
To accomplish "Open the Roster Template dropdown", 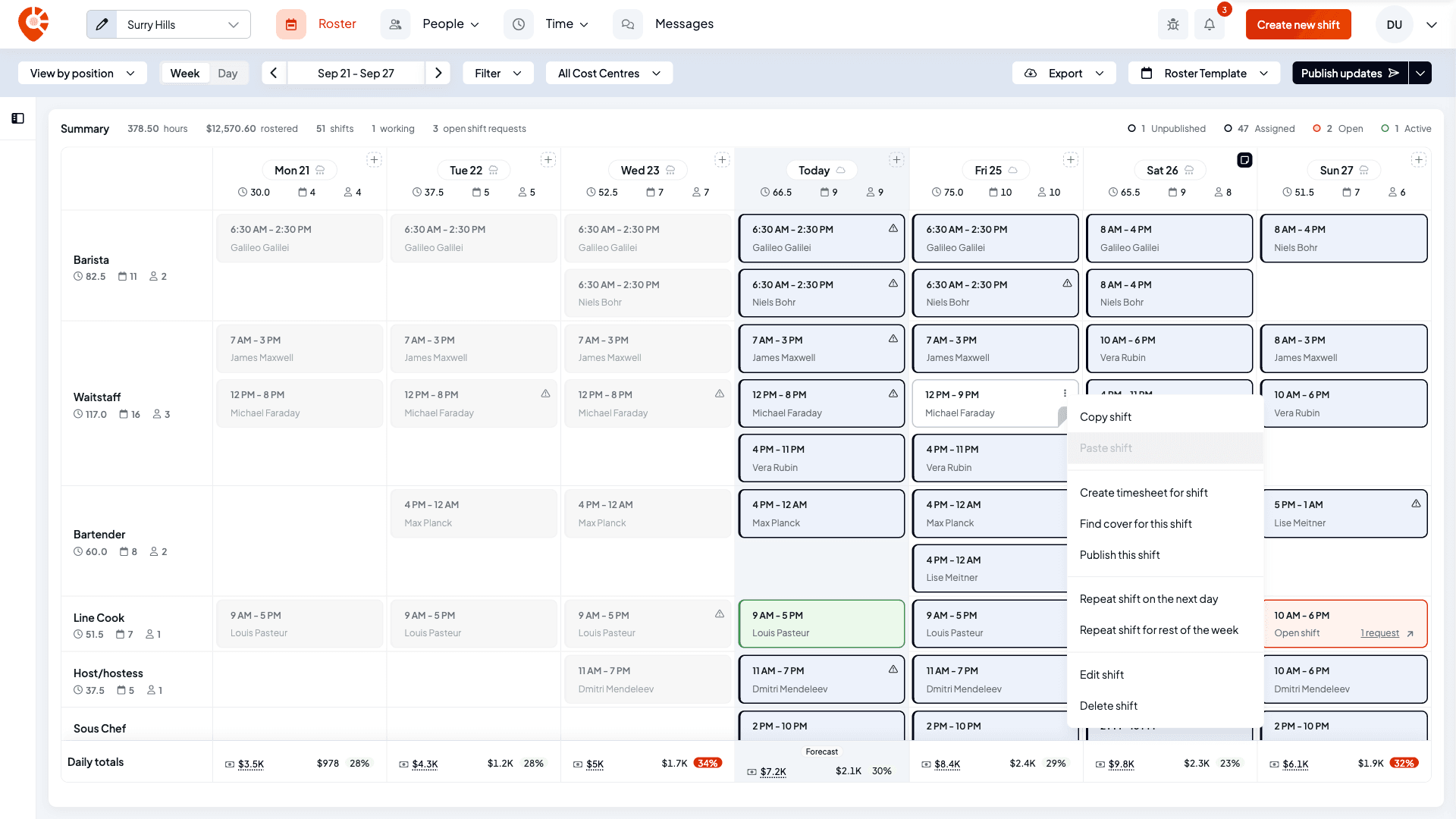I will (x=1204, y=73).
